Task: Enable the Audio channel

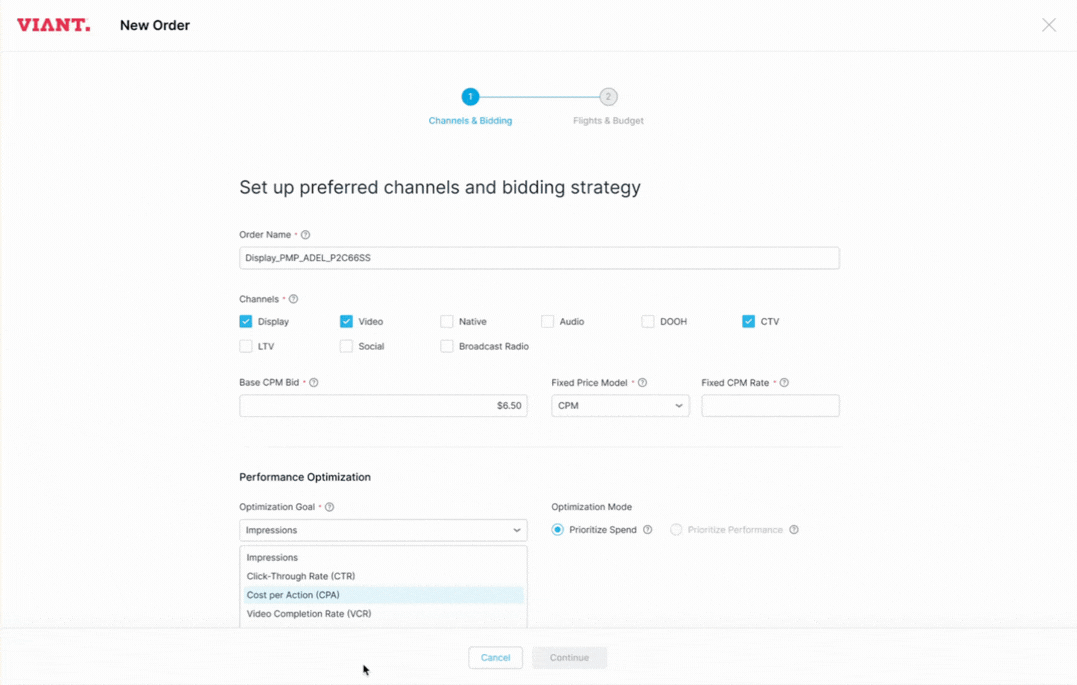Action: point(548,321)
